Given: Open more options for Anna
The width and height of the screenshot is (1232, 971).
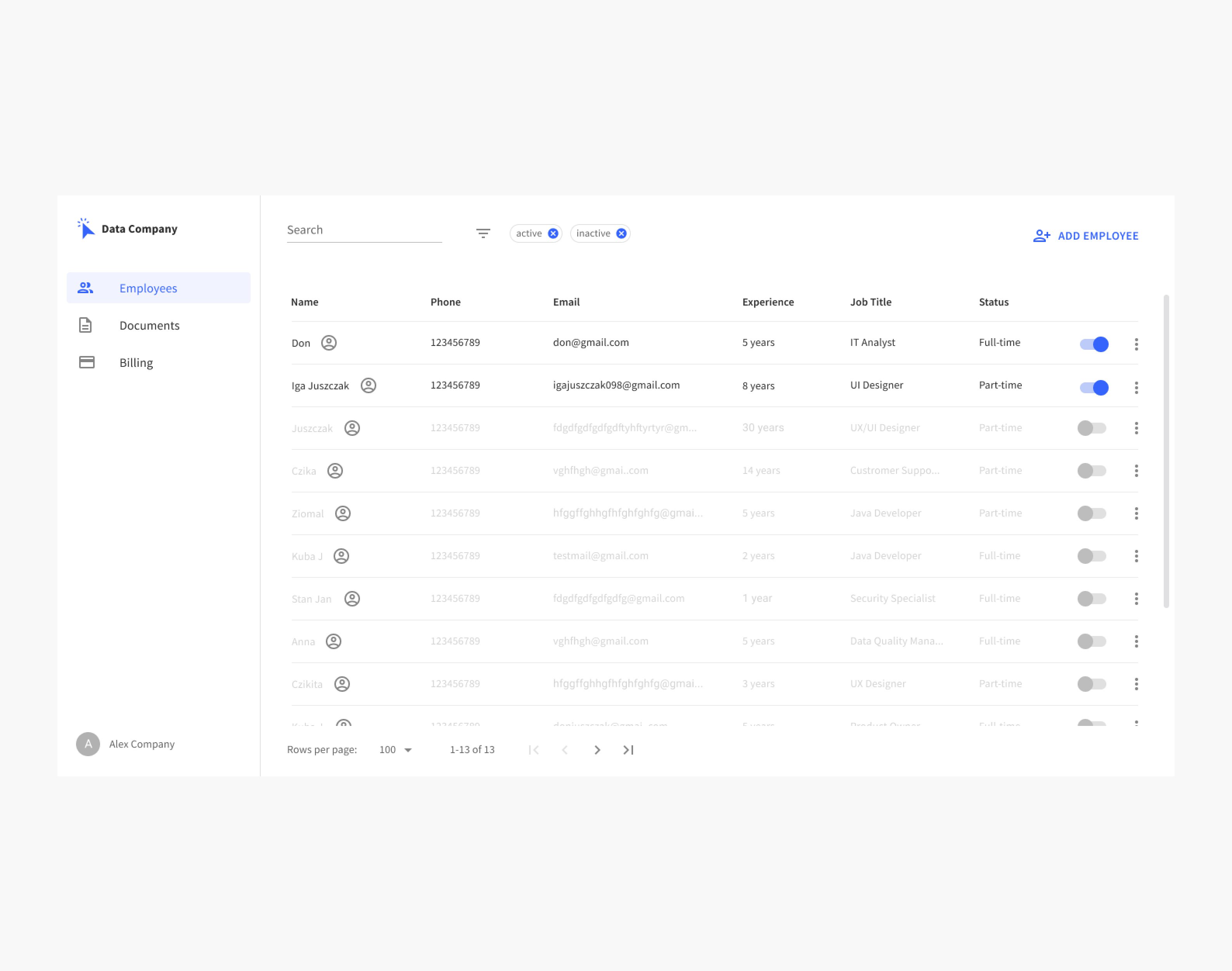Looking at the screenshot, I should pos(1136,641).
